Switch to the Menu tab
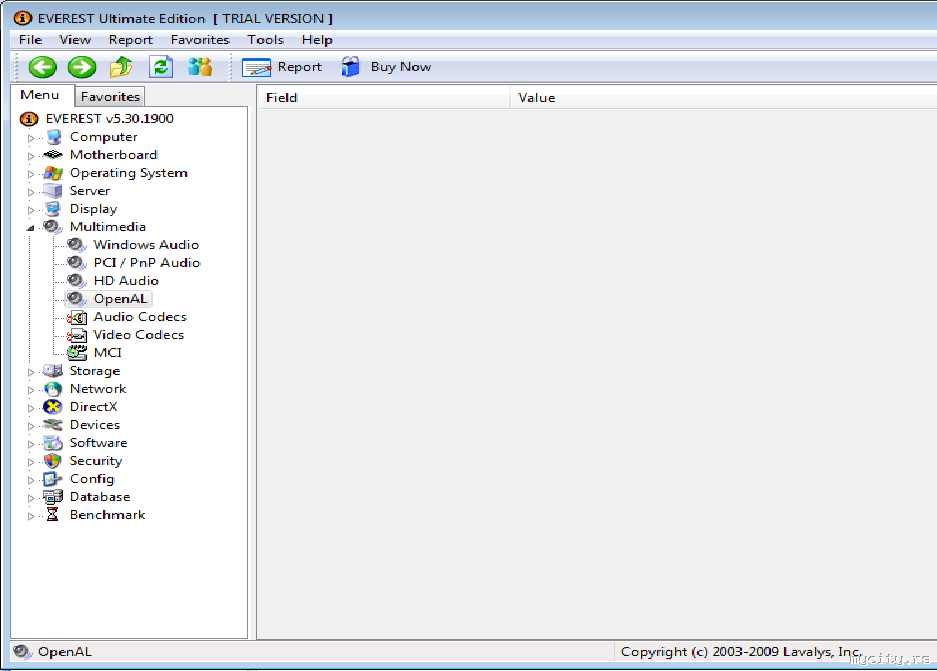This screenshot has height=671, width=937. [x=40, y=94]
